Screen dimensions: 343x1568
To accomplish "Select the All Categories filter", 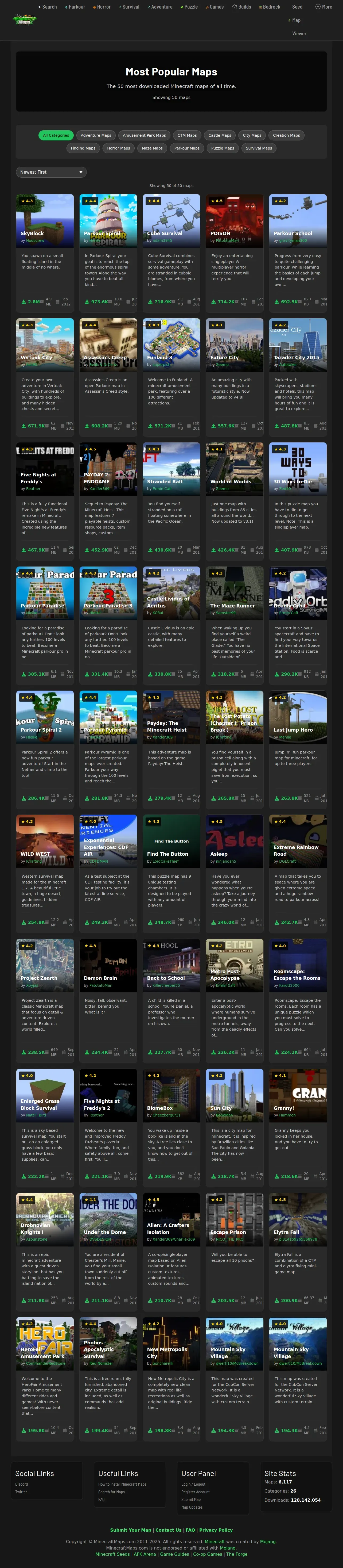I will pos(56,136).
